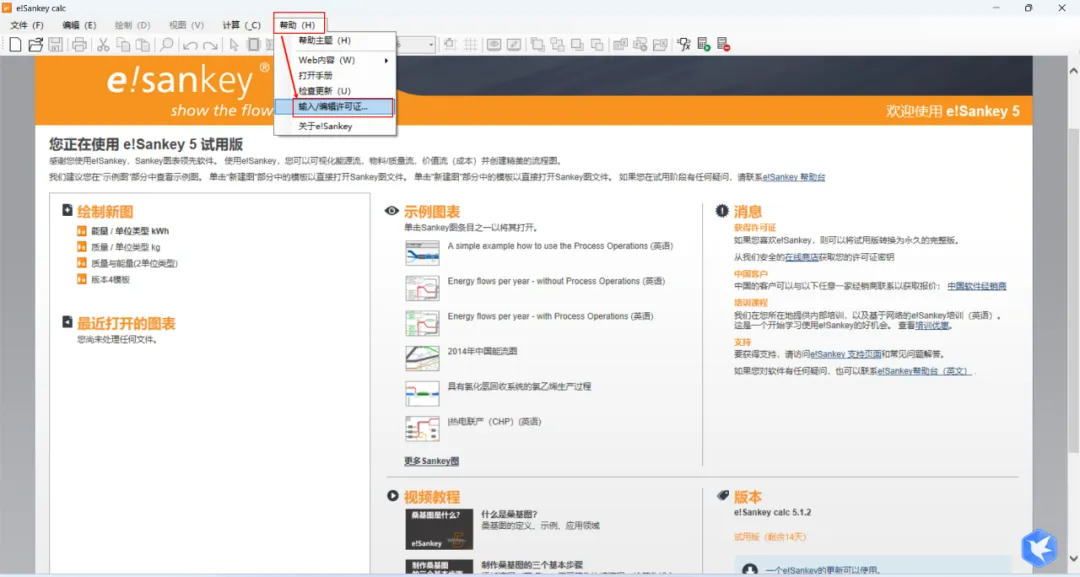
Task: Click the info icon beside 消息 heading
Action: (722, 211)
